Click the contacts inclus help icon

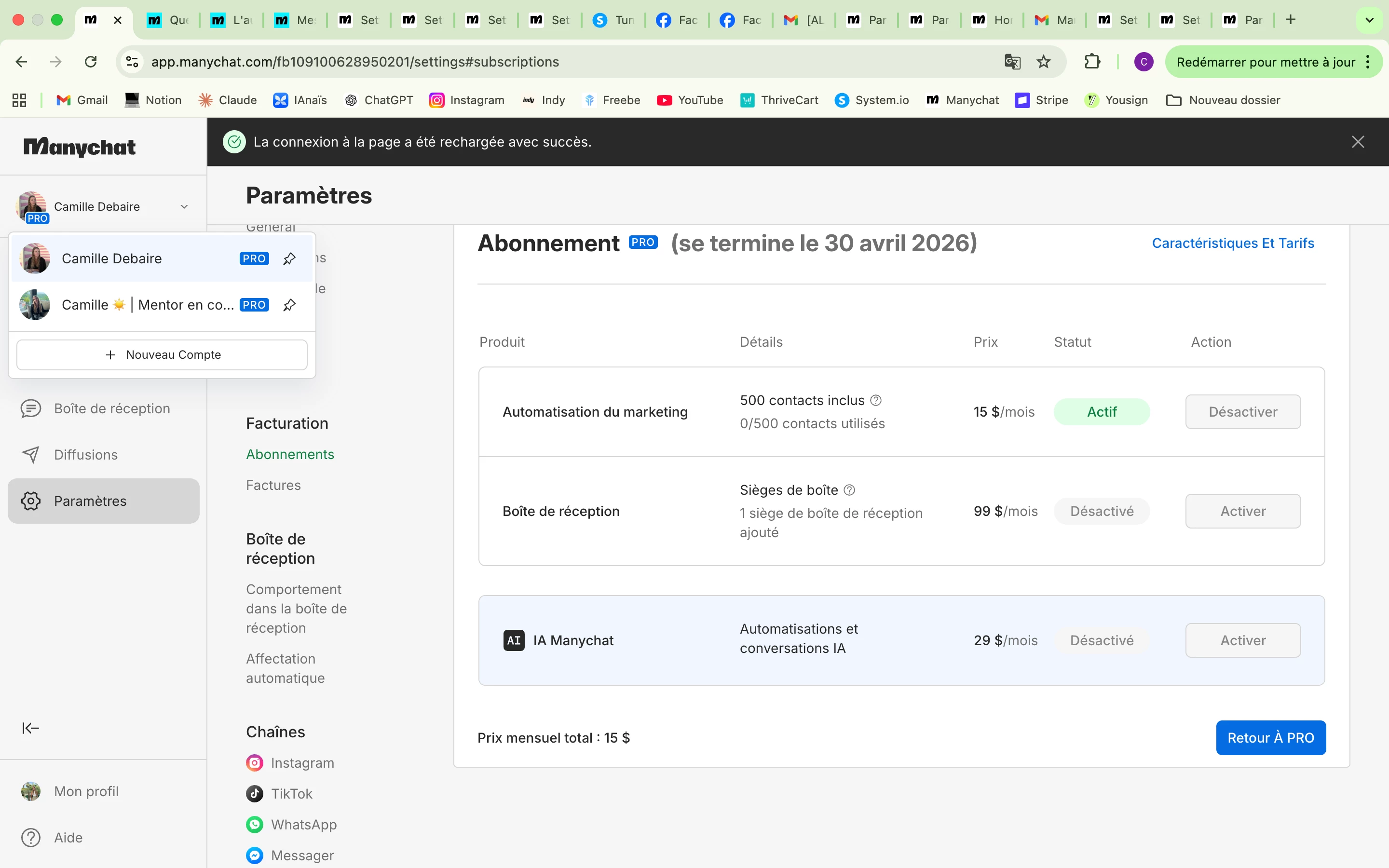(x=876, y=400)
